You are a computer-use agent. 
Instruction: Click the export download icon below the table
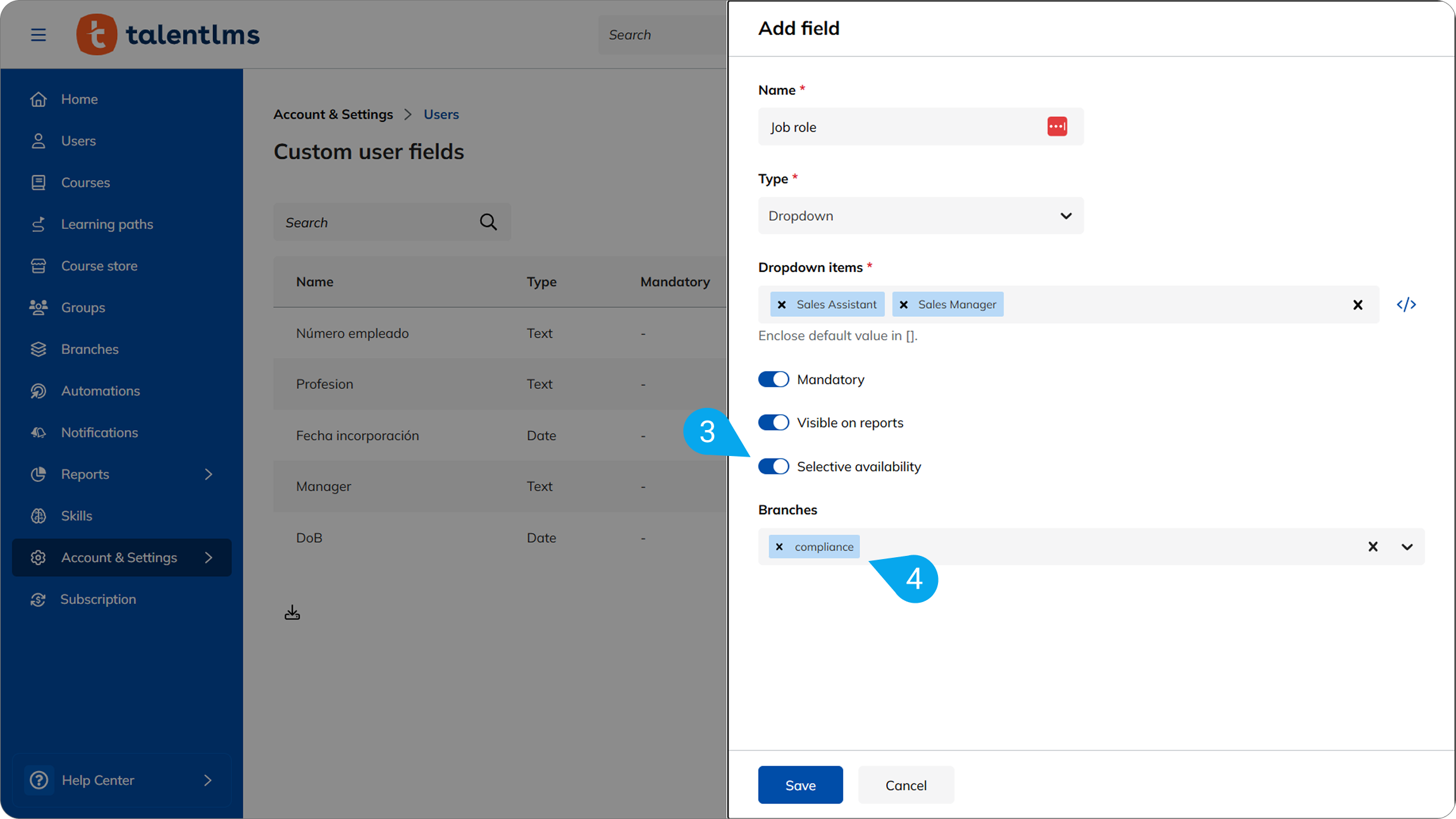(292, 612)
